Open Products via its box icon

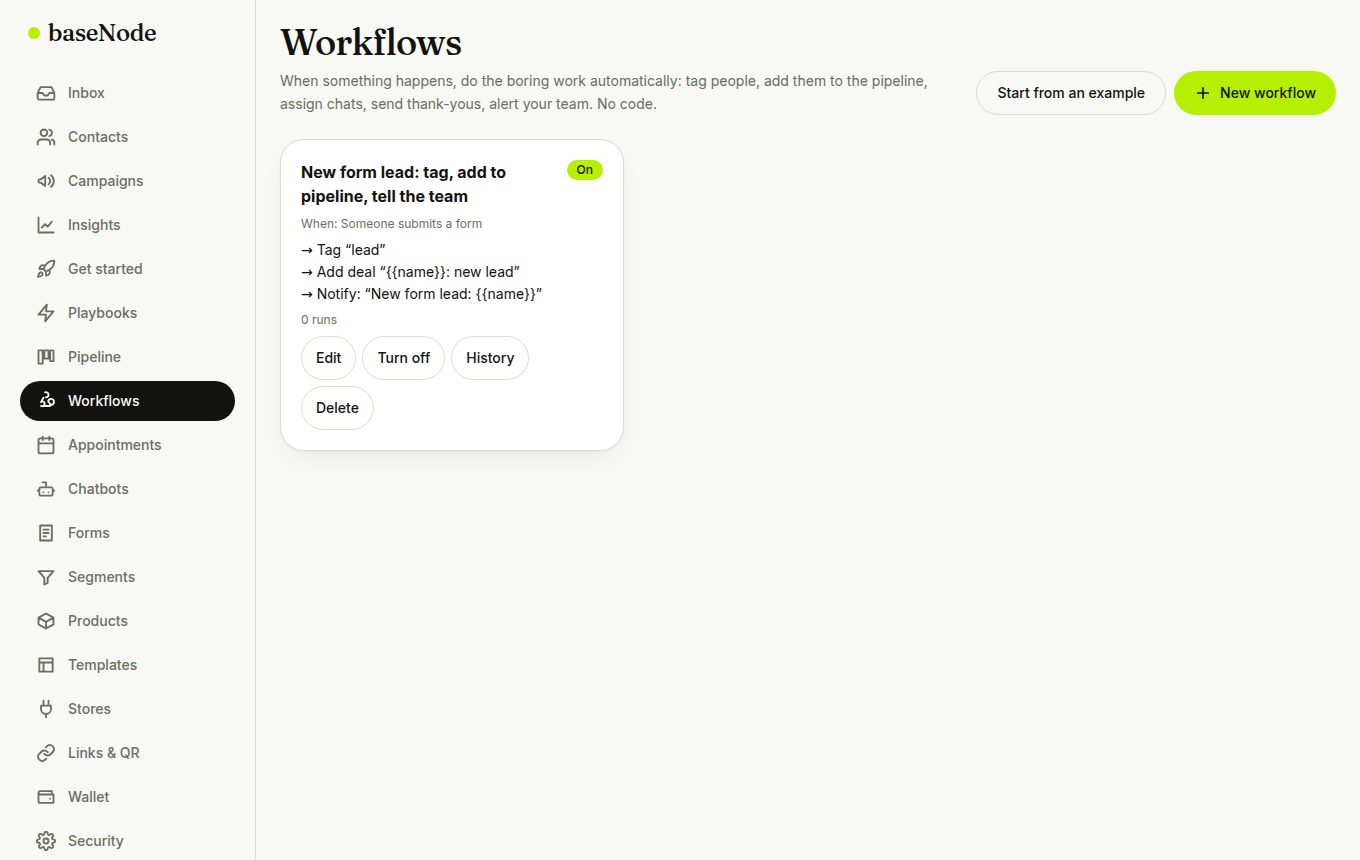(x=46, y=621)
